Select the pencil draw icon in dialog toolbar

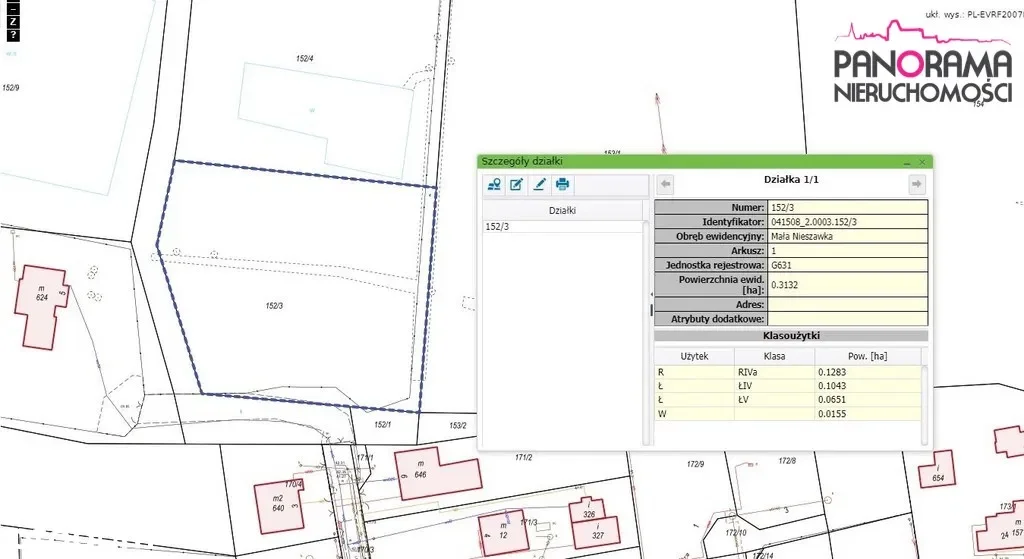(539, 184)
